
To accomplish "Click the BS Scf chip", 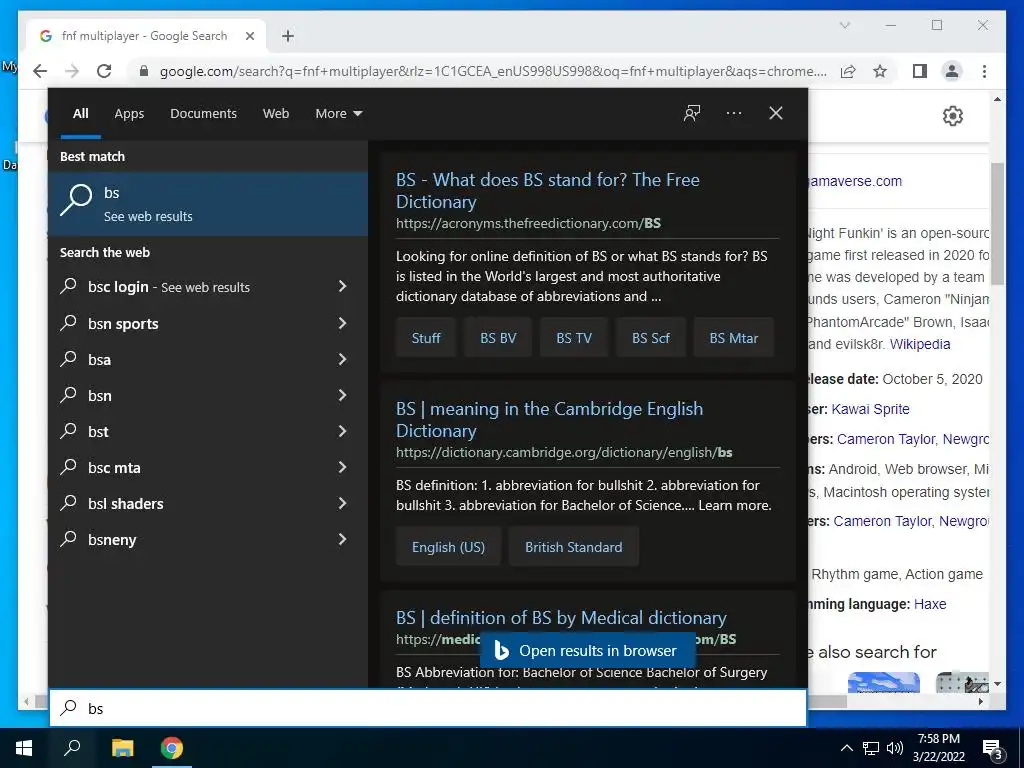I will tap(650, 338).
